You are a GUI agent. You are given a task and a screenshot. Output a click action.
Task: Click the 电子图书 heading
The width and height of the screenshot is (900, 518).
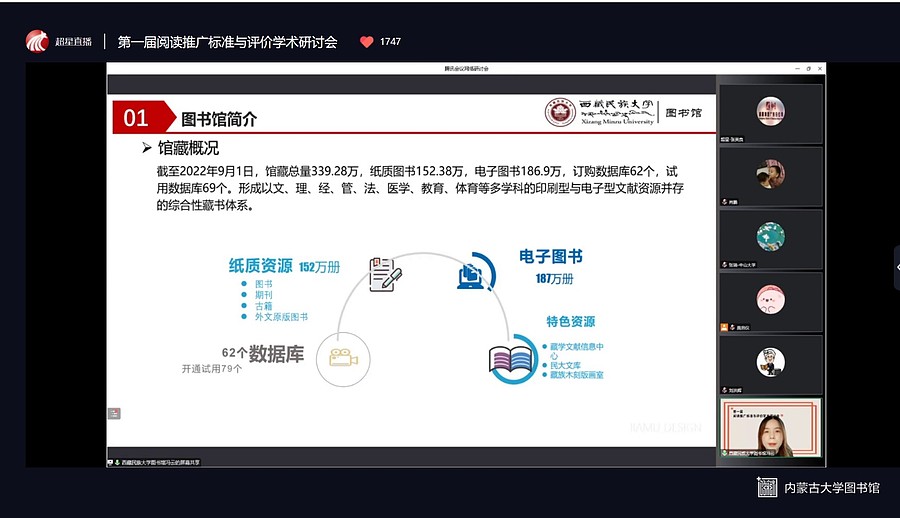tap(551, 257)
